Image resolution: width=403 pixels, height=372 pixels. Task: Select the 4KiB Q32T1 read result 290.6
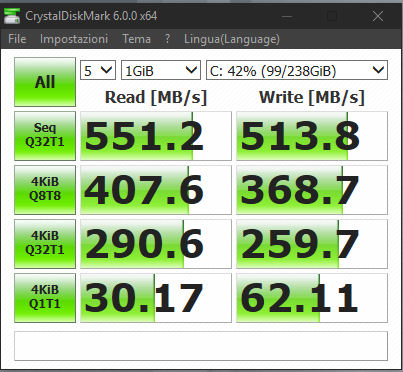click(x=156, y=244)
